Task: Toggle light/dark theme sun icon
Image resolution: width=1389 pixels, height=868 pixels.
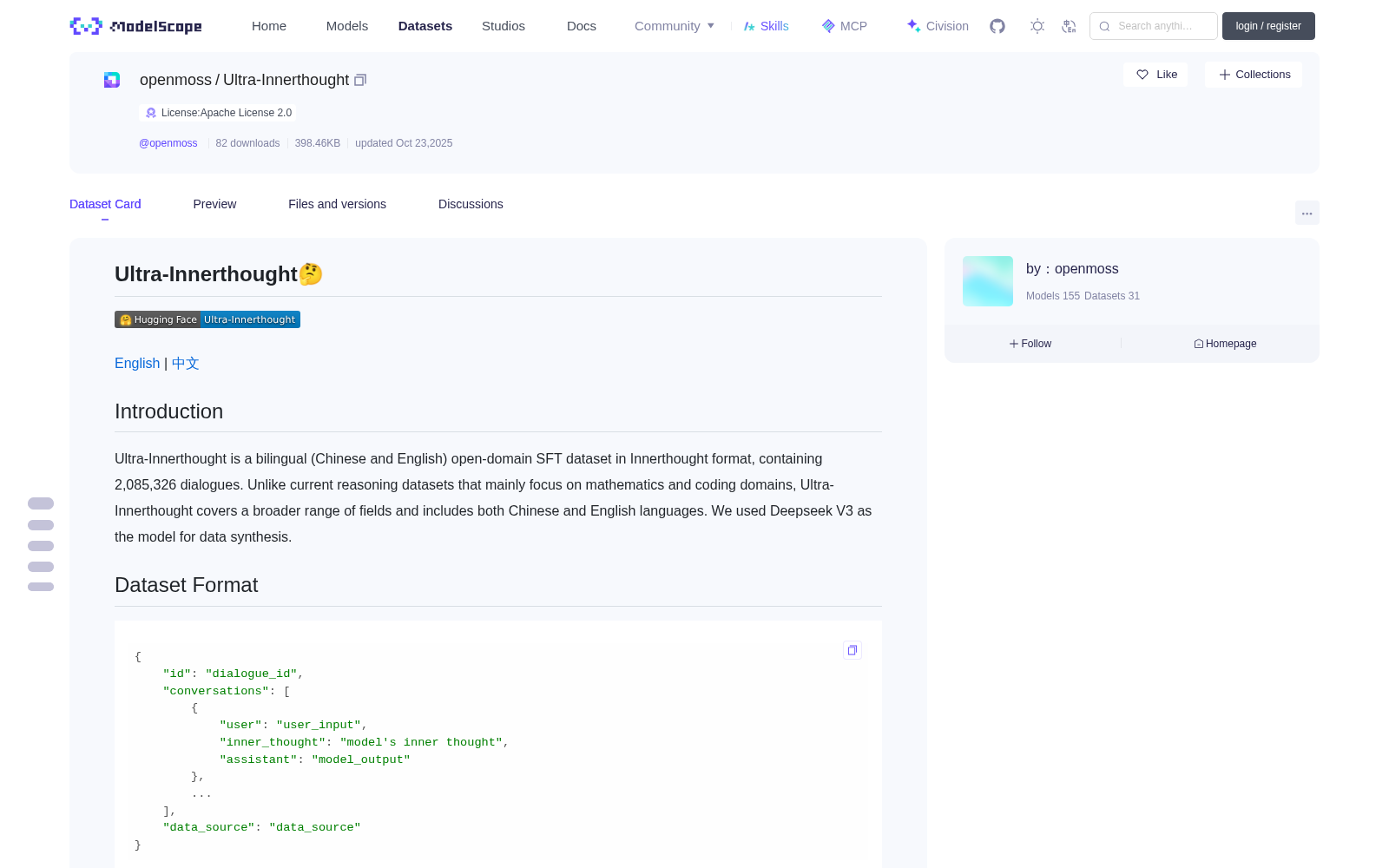Action: [1037, 26]
